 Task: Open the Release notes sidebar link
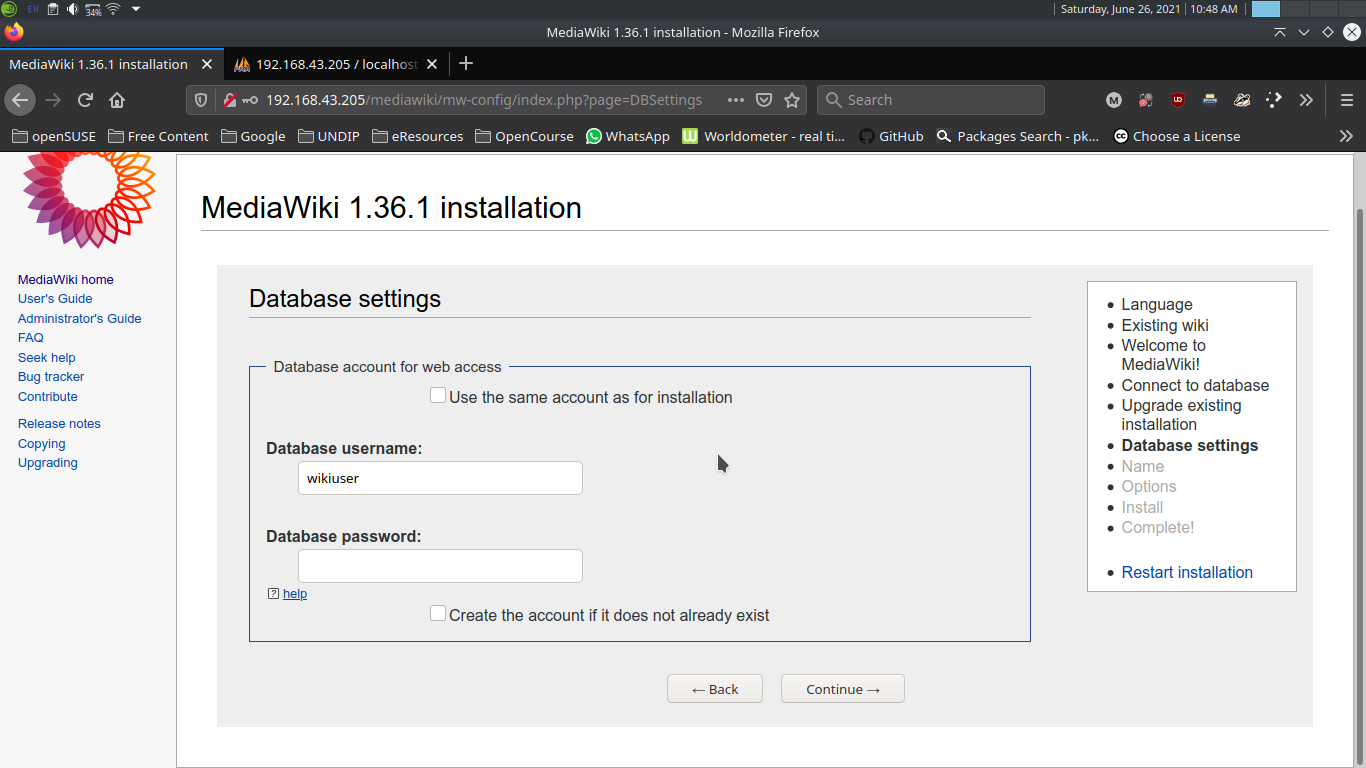point(59,424)
